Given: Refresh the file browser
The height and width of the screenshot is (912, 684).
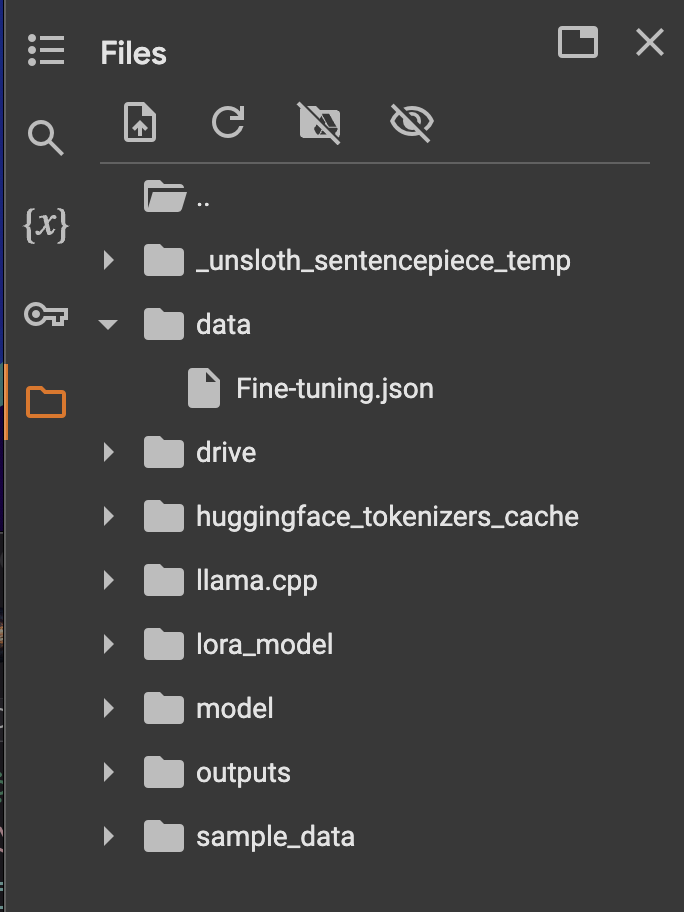Looking at the screenshot, I should (229, 123).
